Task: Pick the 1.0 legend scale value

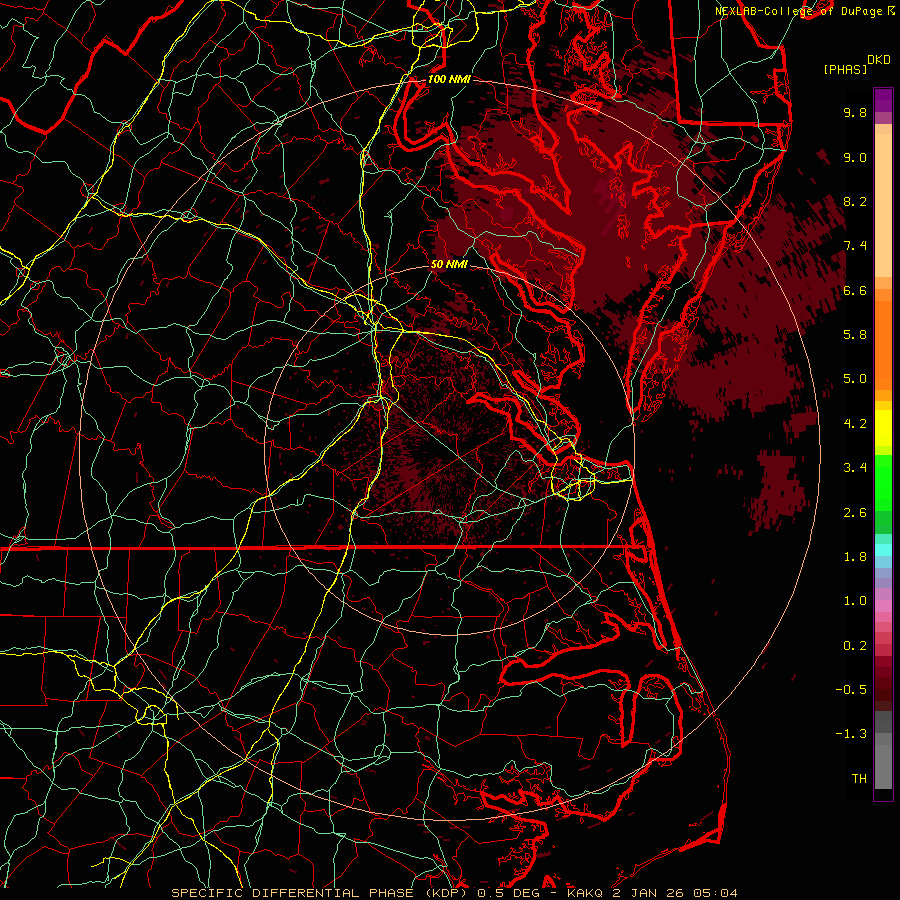Action: pyautogui.click(x=855, y=601)
